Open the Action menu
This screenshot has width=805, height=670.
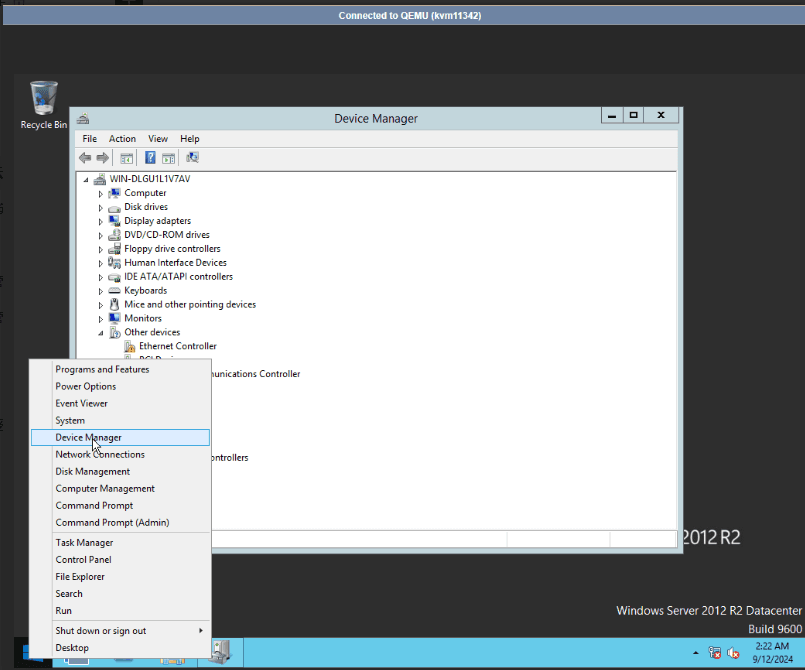click(122, 139)
